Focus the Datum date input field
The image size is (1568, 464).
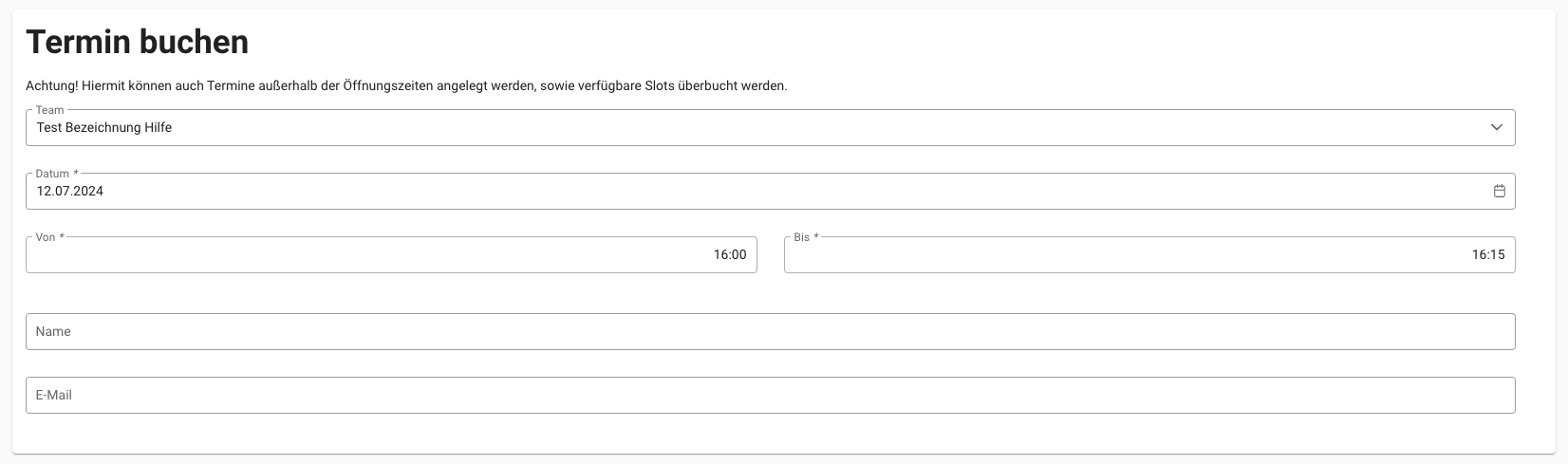click(759, 191)
